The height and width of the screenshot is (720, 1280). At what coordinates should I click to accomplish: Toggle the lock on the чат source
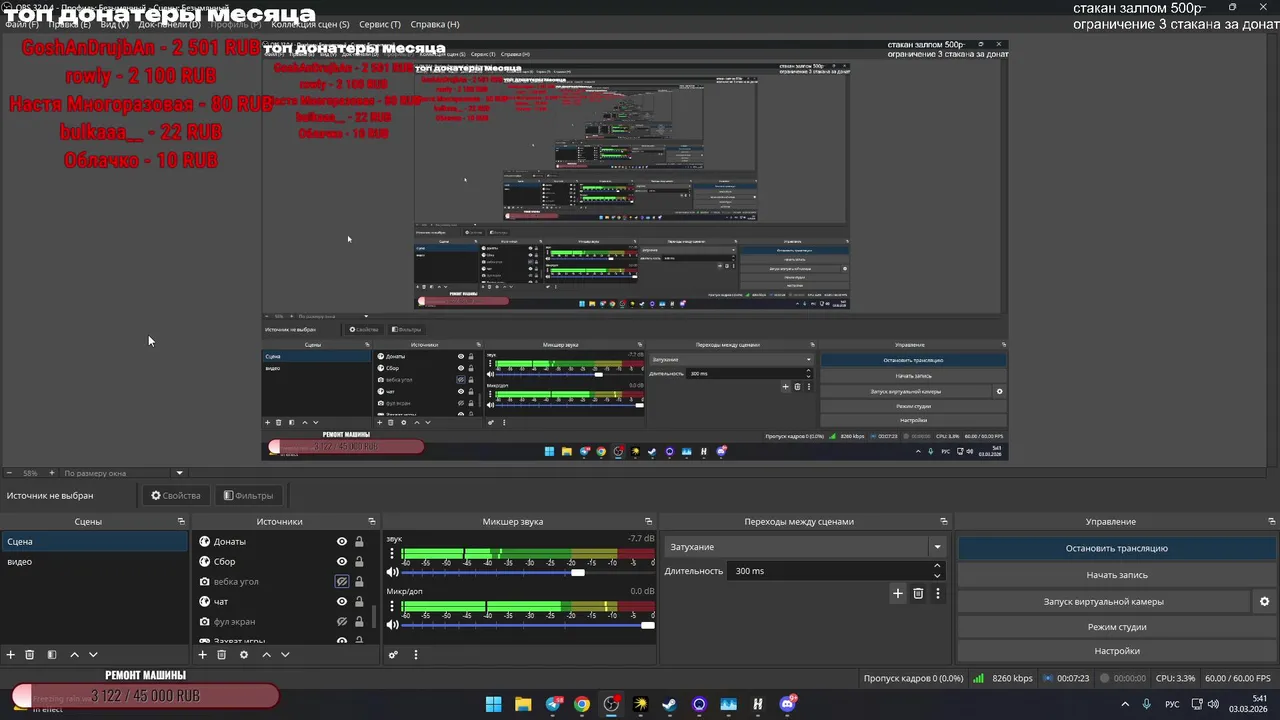[x=359, y=602]
